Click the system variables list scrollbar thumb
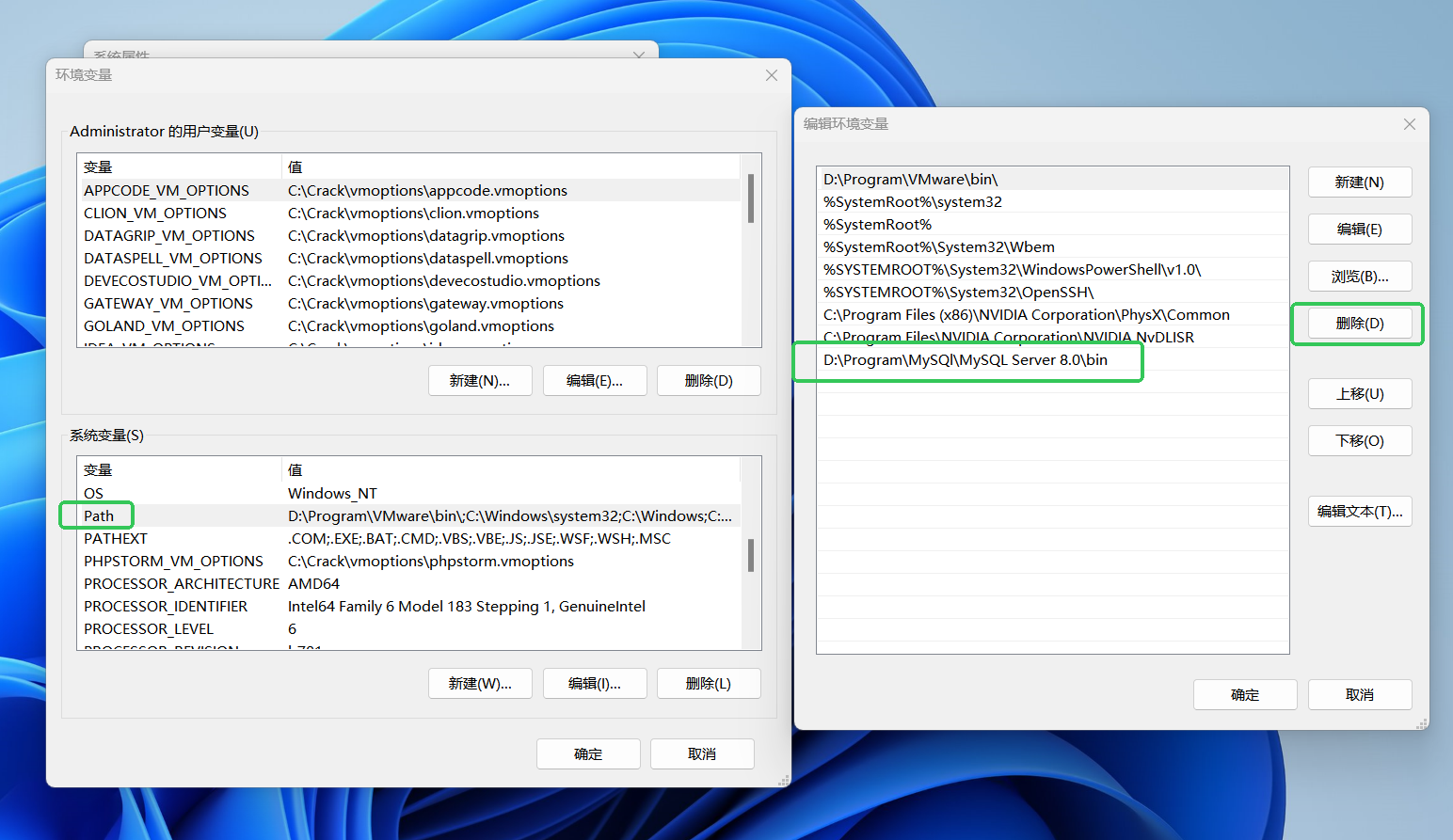 point(751,555)
